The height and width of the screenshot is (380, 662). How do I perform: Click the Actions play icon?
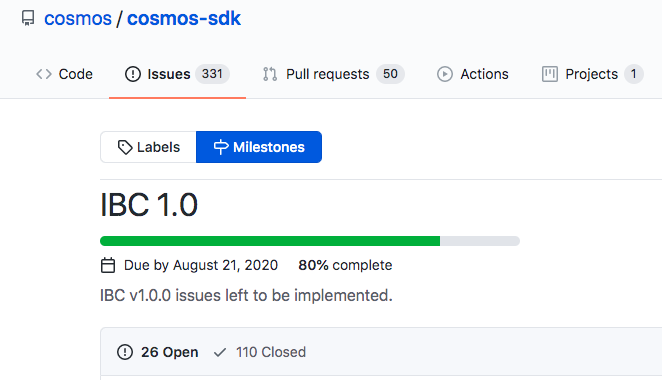click(x=445, y=74)
